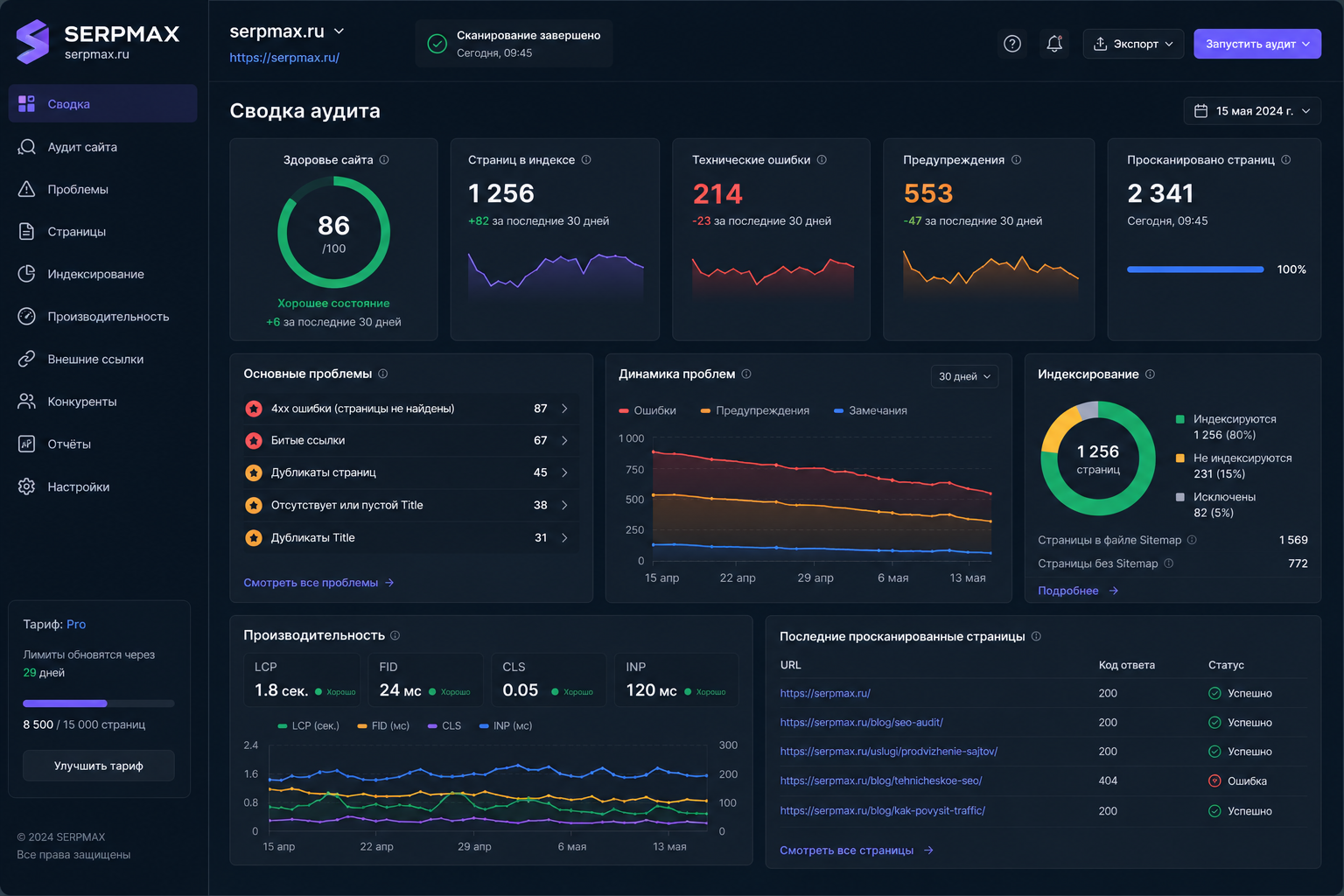Toggle Не индексируются legend entry

[1234, 465]
